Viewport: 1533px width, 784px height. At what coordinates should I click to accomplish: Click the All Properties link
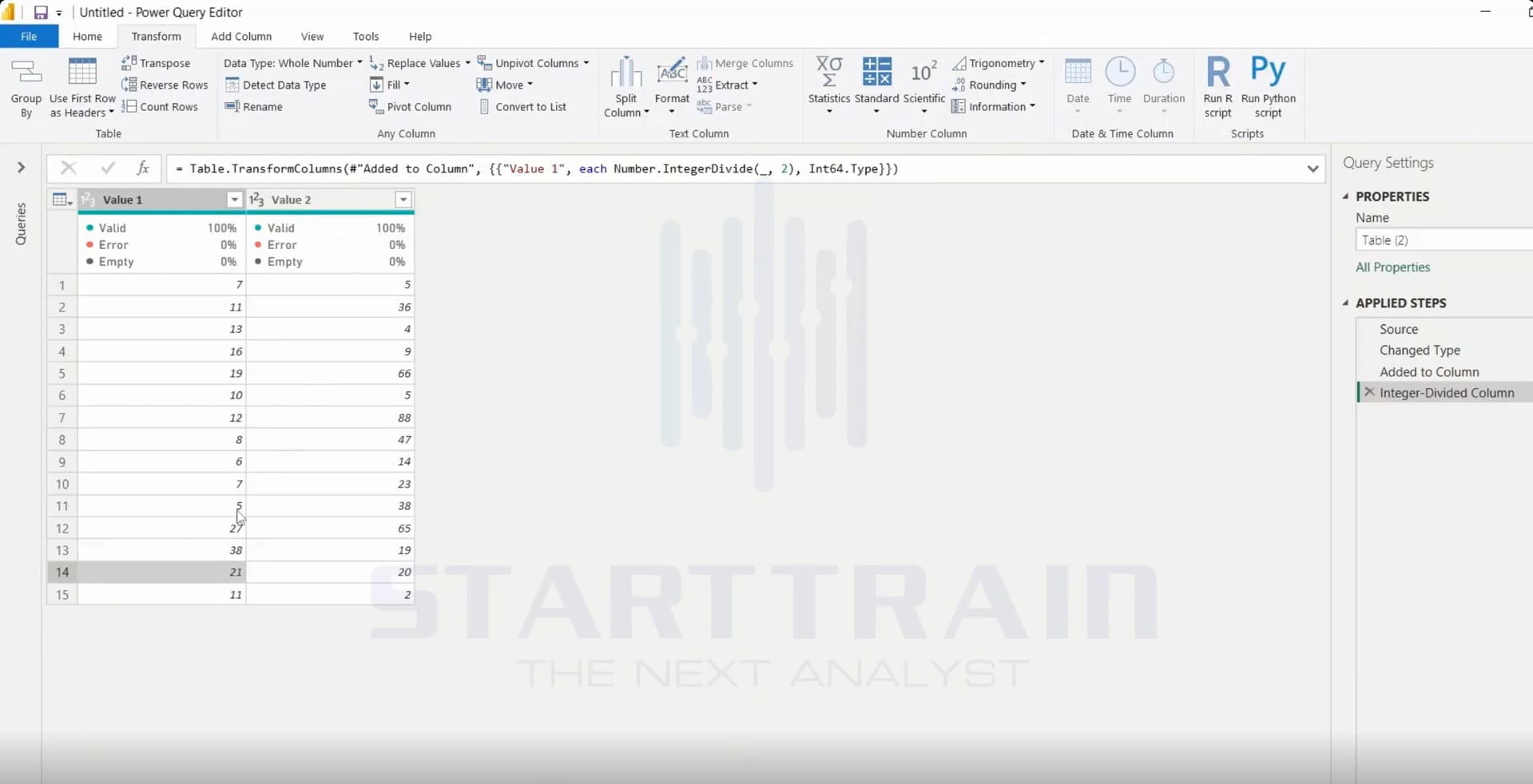[1392, 267]
